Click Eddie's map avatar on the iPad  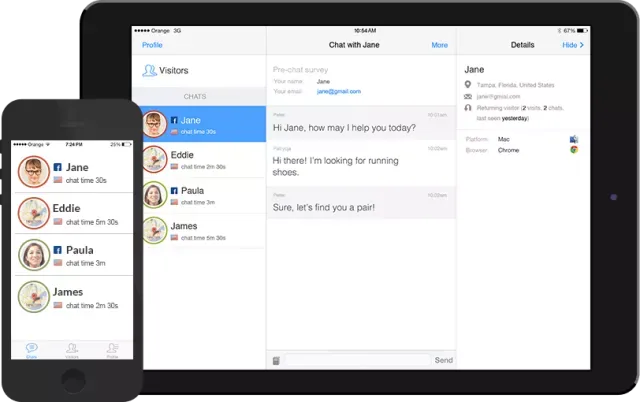click(155, 159)
